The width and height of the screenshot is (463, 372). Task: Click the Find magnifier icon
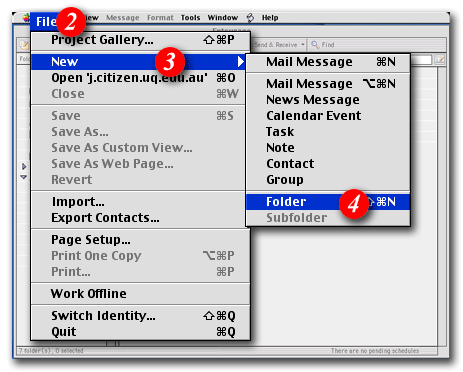[315, 44]
